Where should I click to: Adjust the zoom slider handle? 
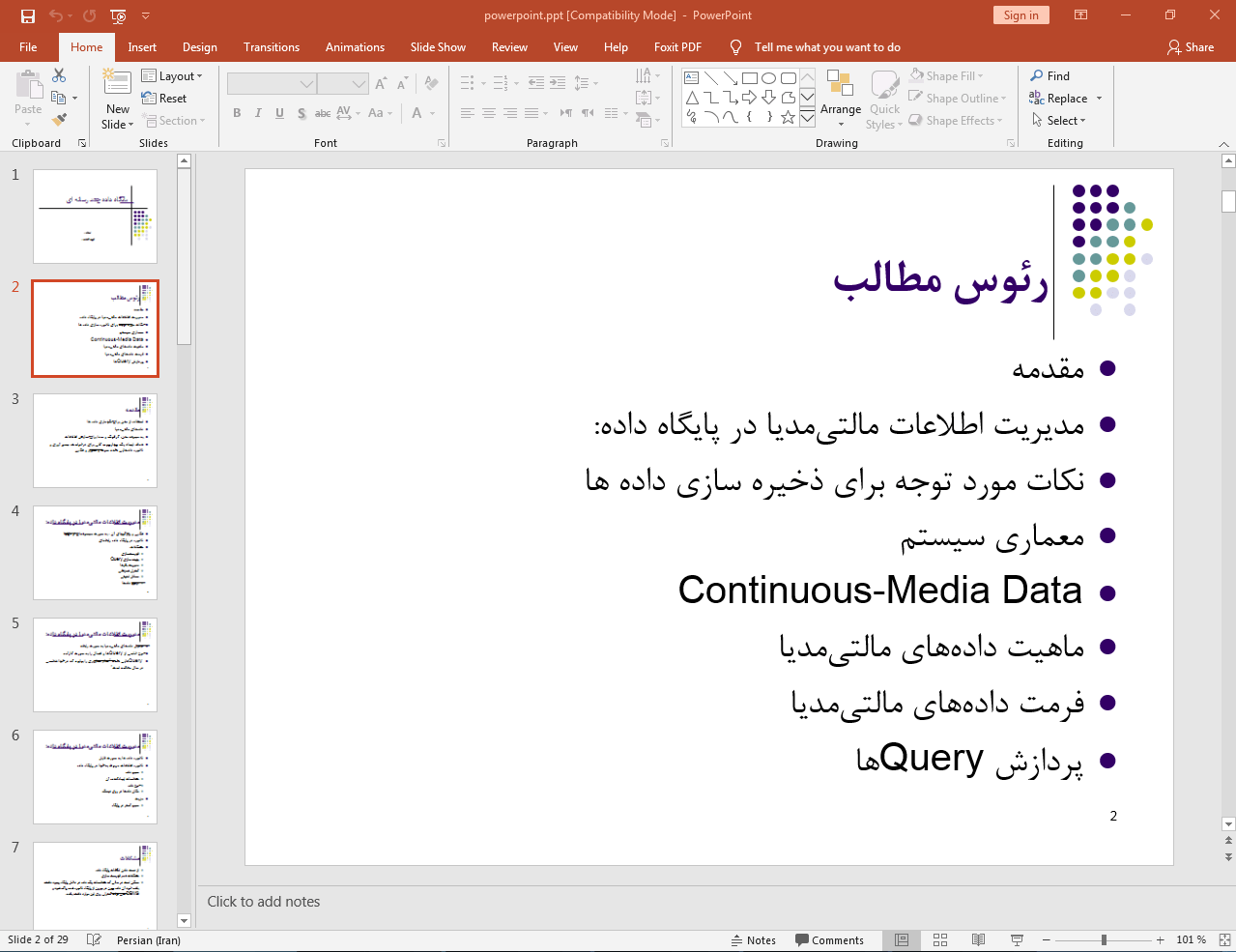[1104, 939]
